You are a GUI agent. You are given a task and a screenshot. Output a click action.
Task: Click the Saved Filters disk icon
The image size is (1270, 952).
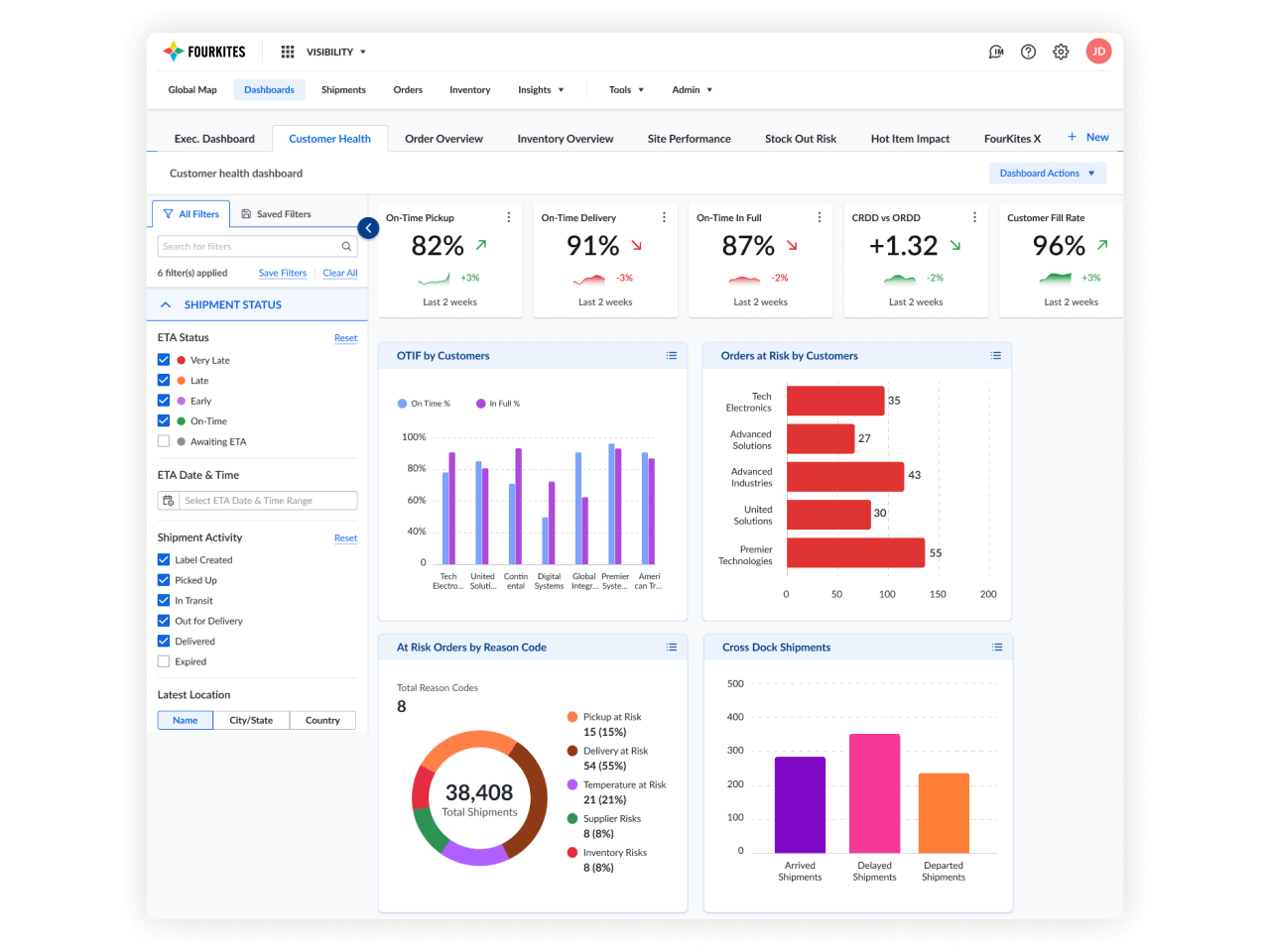246,214
